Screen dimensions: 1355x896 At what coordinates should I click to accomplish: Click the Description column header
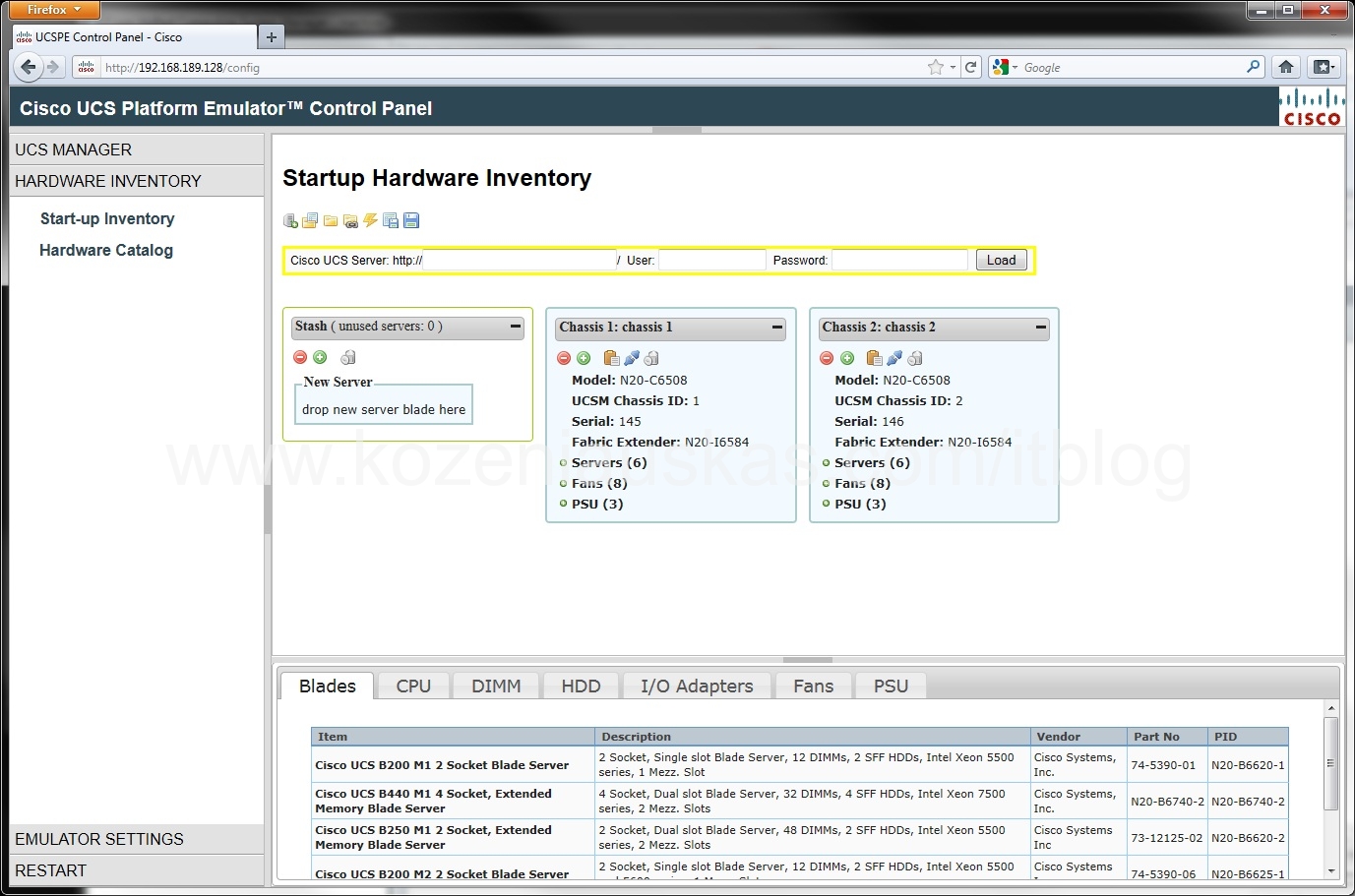813,737
